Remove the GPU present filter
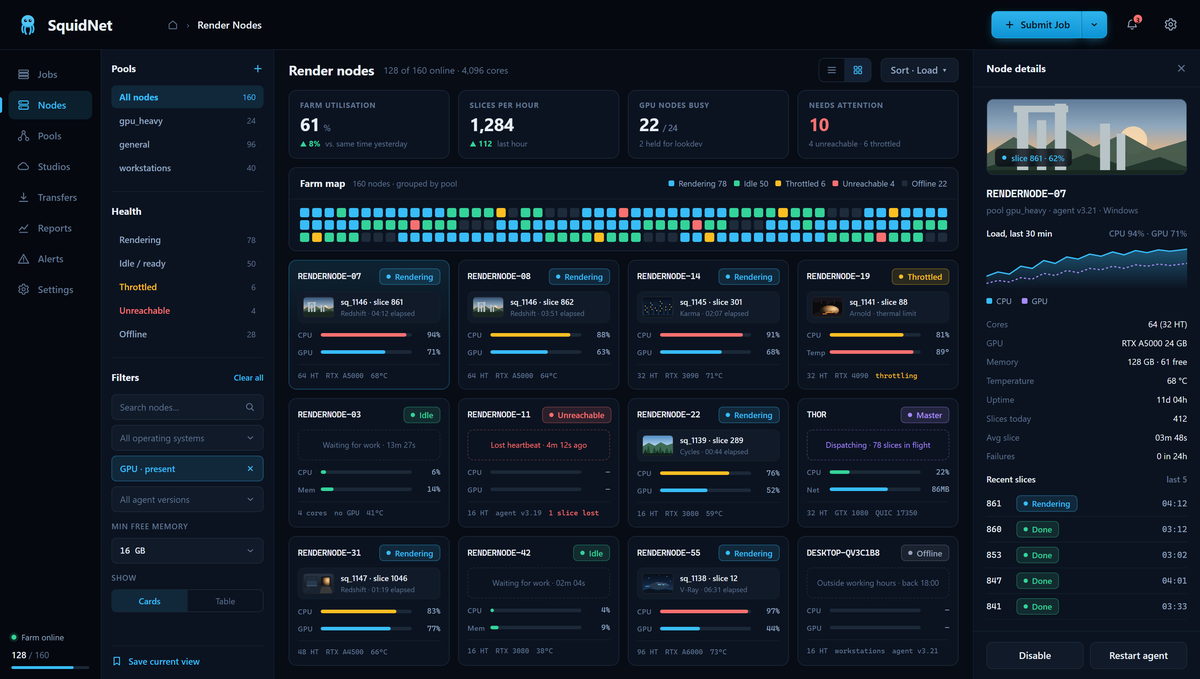Screen dimensions: 1200x679 tap(250, 469)
